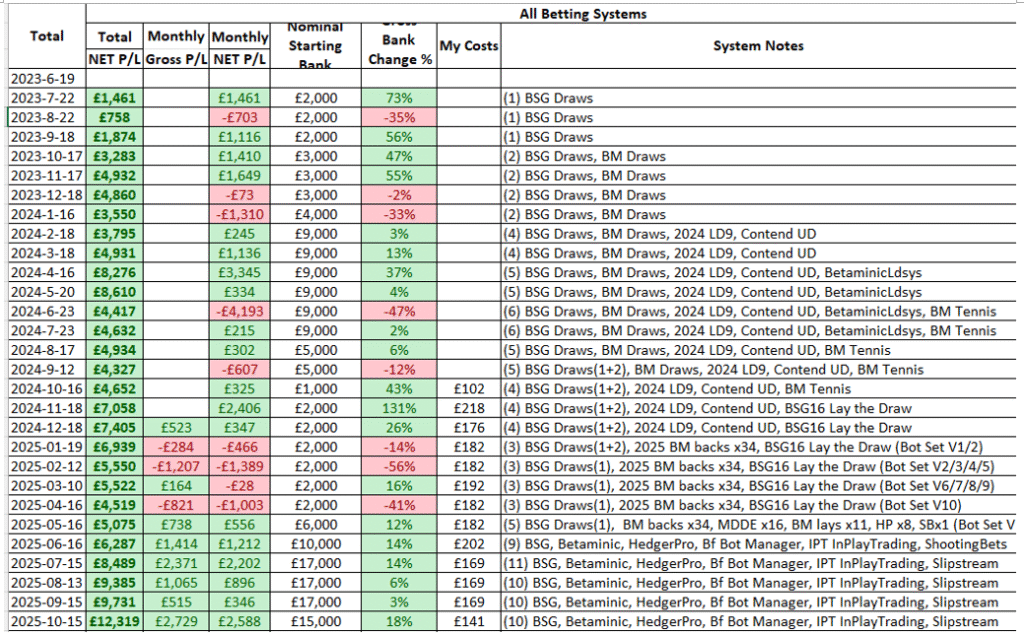Select the 131% bank change cell

[x=399, y=409]
